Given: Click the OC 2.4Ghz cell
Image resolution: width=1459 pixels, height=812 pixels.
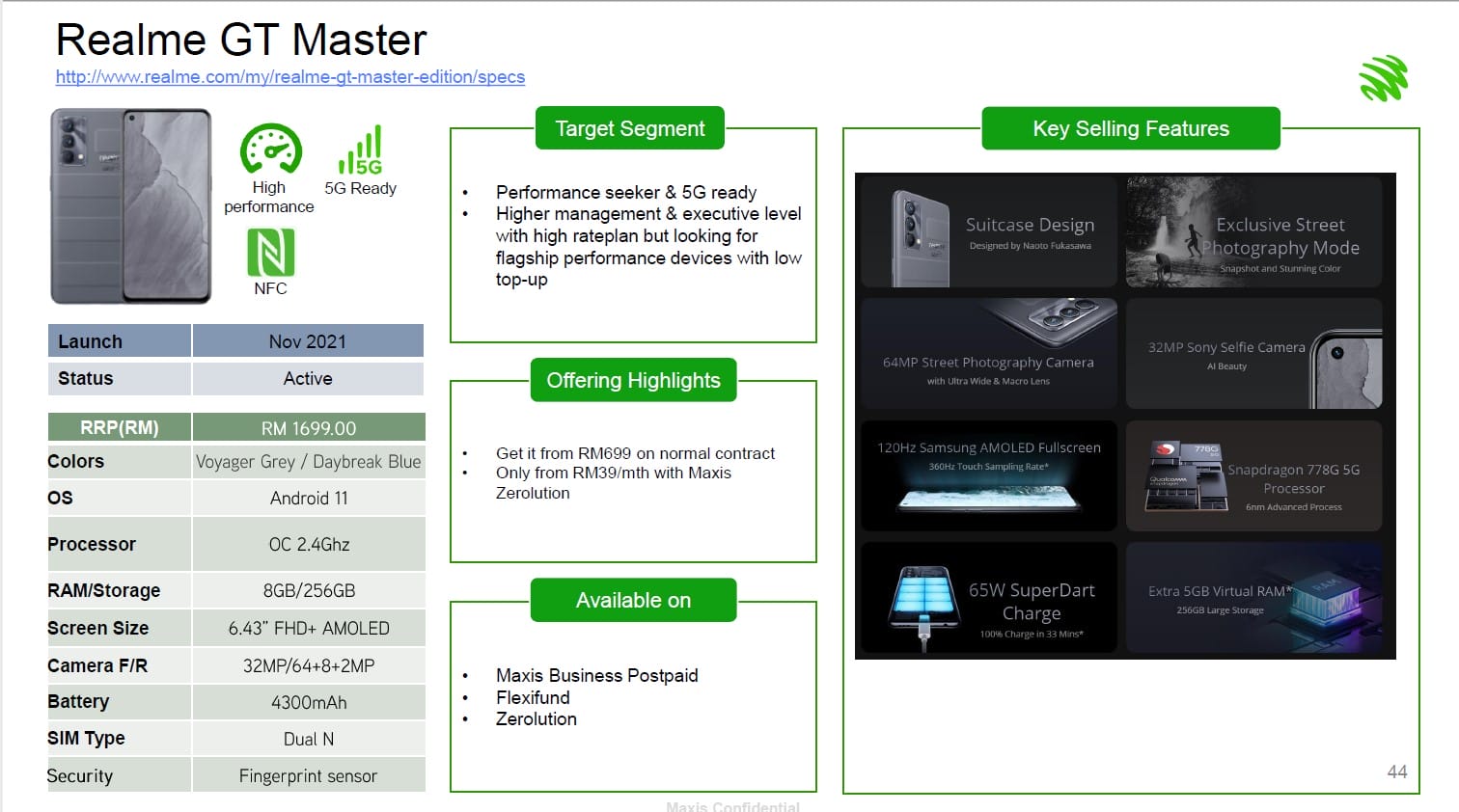Looking at the screenshot, I should pos(309,544).
